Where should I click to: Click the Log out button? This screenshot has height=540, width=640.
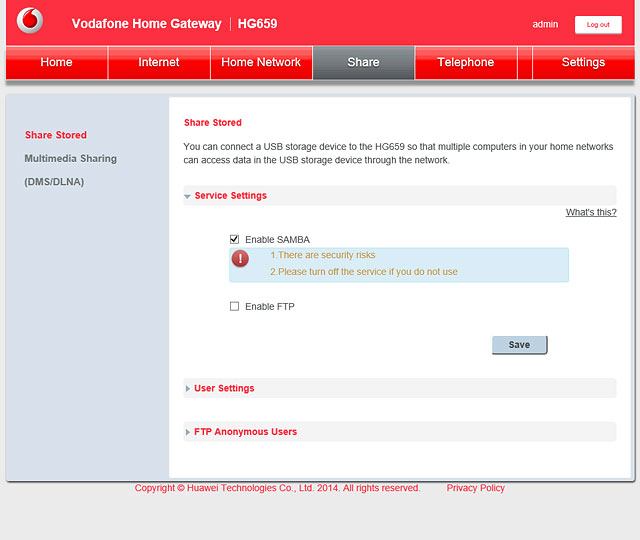click(598, 25)
